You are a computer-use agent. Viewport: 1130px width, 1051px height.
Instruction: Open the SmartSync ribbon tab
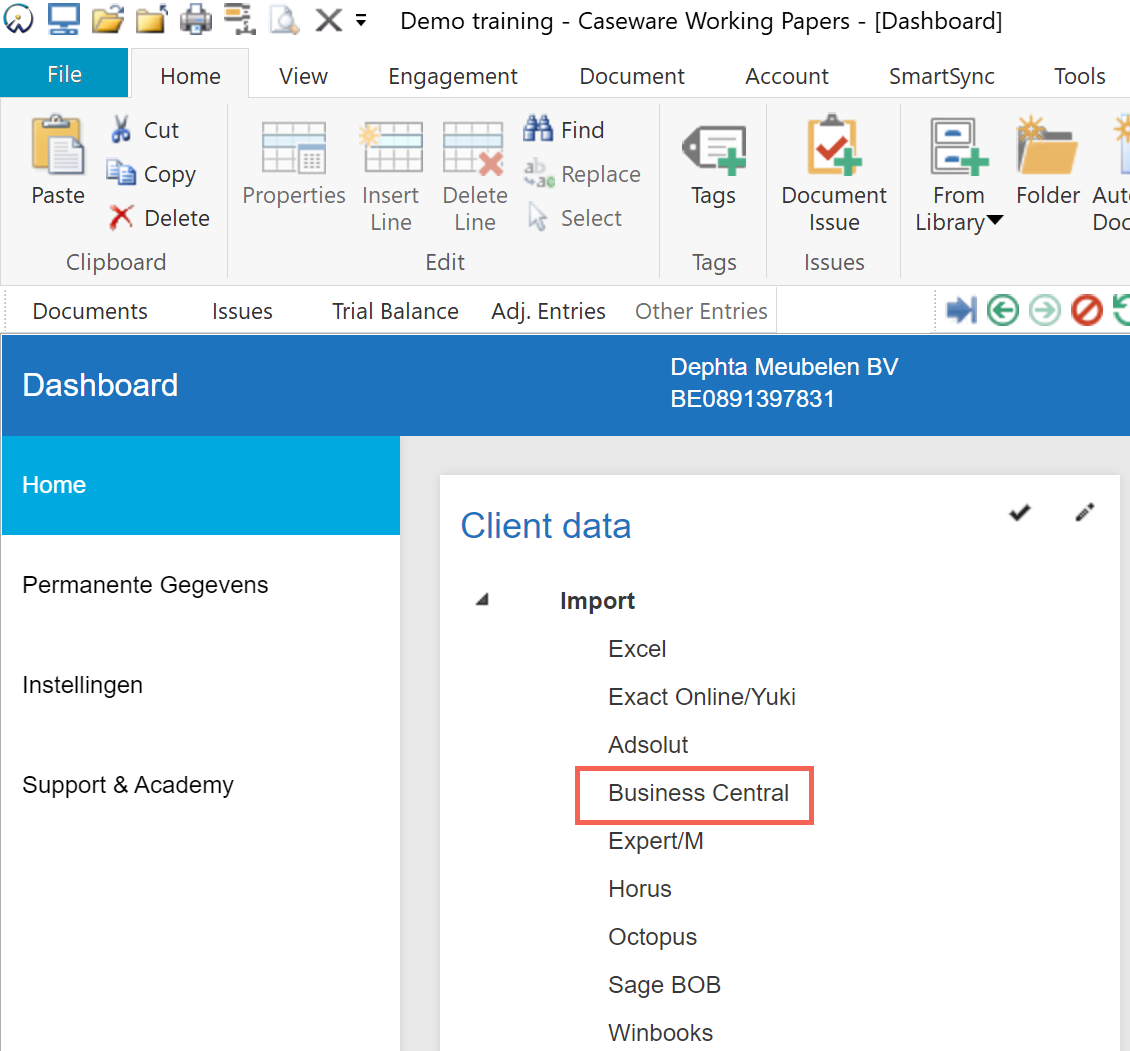click(x=941, y=76)
